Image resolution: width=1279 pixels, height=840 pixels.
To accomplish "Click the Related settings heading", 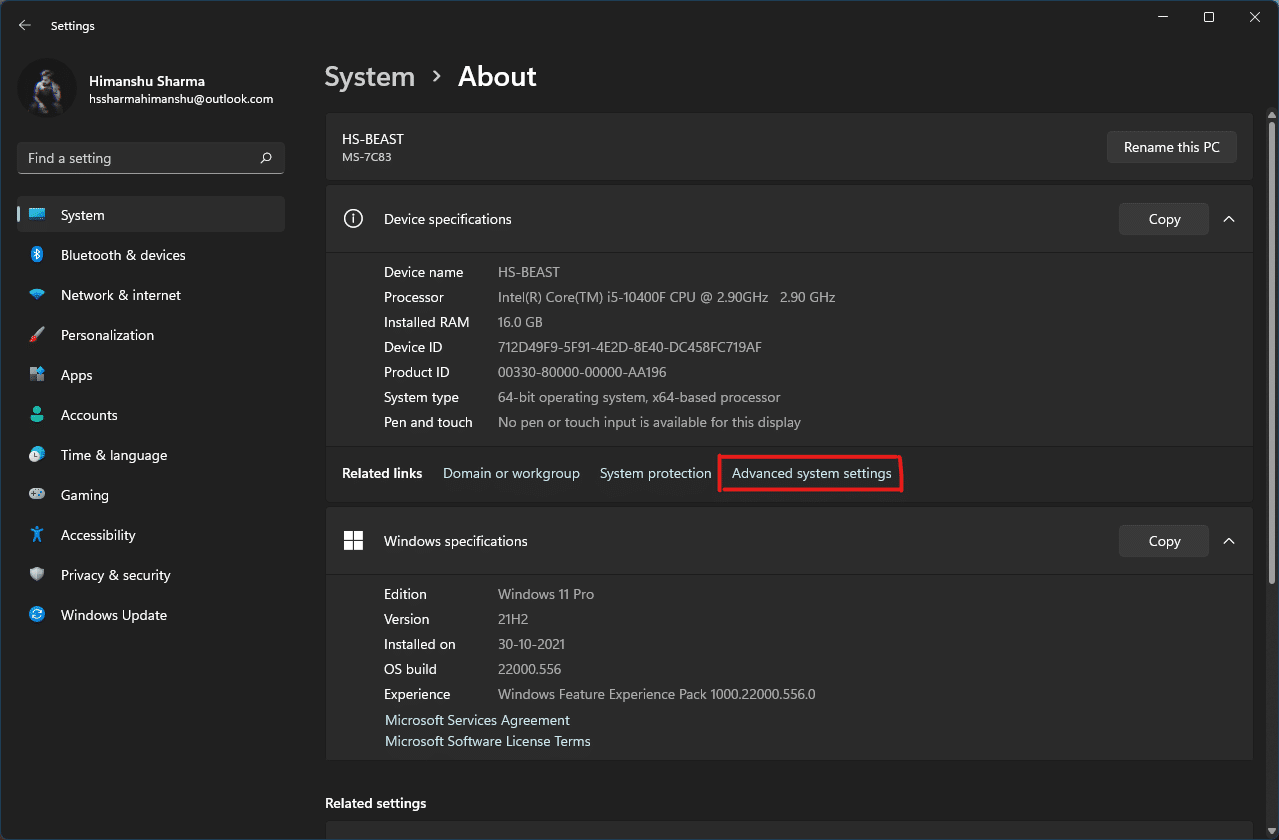I will click(376, 803).
